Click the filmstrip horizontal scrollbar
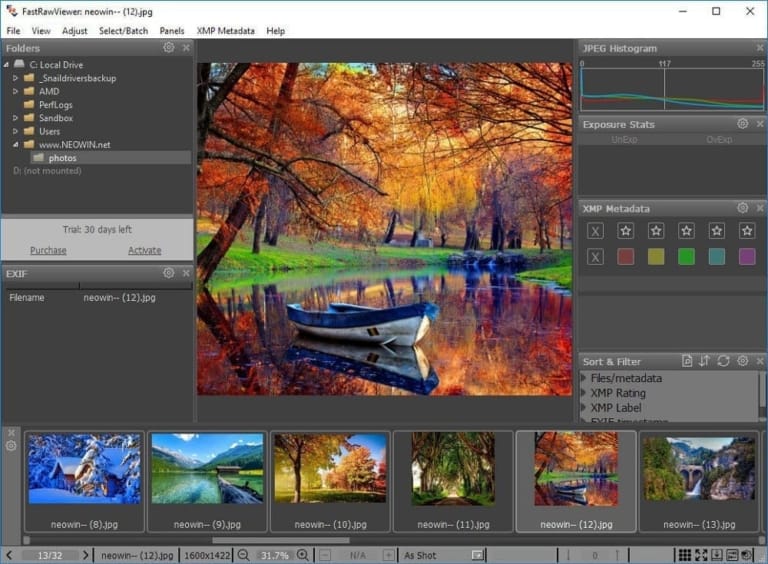Viewport: 768px width, 564px height. click(281, 540)
